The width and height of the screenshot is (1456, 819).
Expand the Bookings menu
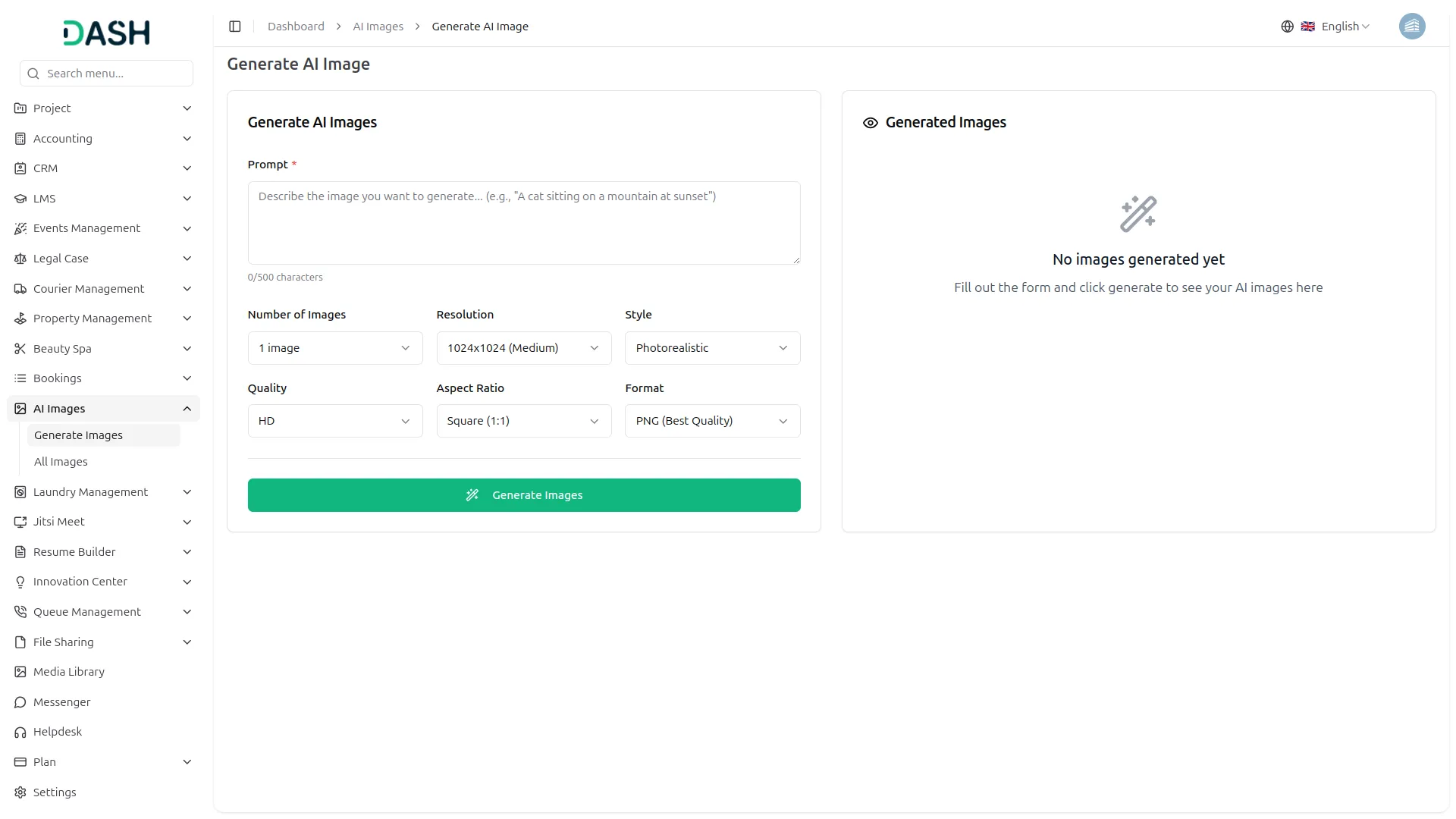pyautogui.click(x=103, y=378)
